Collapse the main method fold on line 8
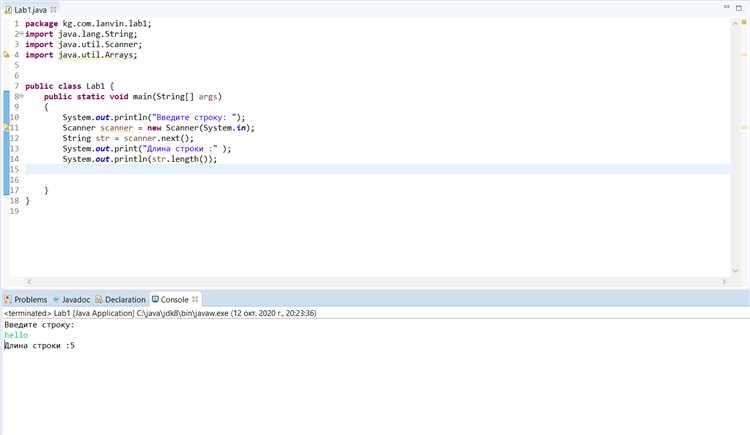This screenshot has height=435, width=750. (22, 97)
